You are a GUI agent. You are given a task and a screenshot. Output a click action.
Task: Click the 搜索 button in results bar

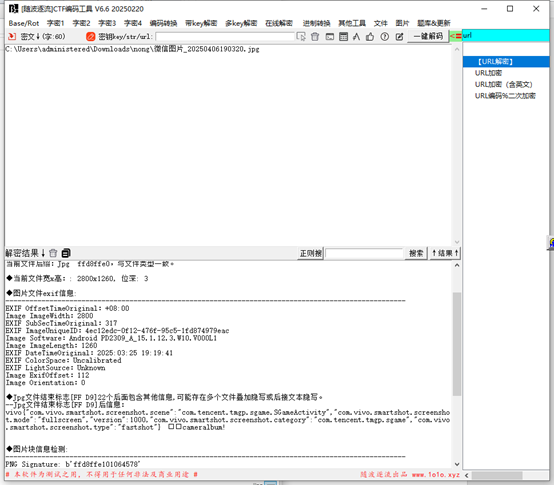pyautogui.click(x=416, y=253)
